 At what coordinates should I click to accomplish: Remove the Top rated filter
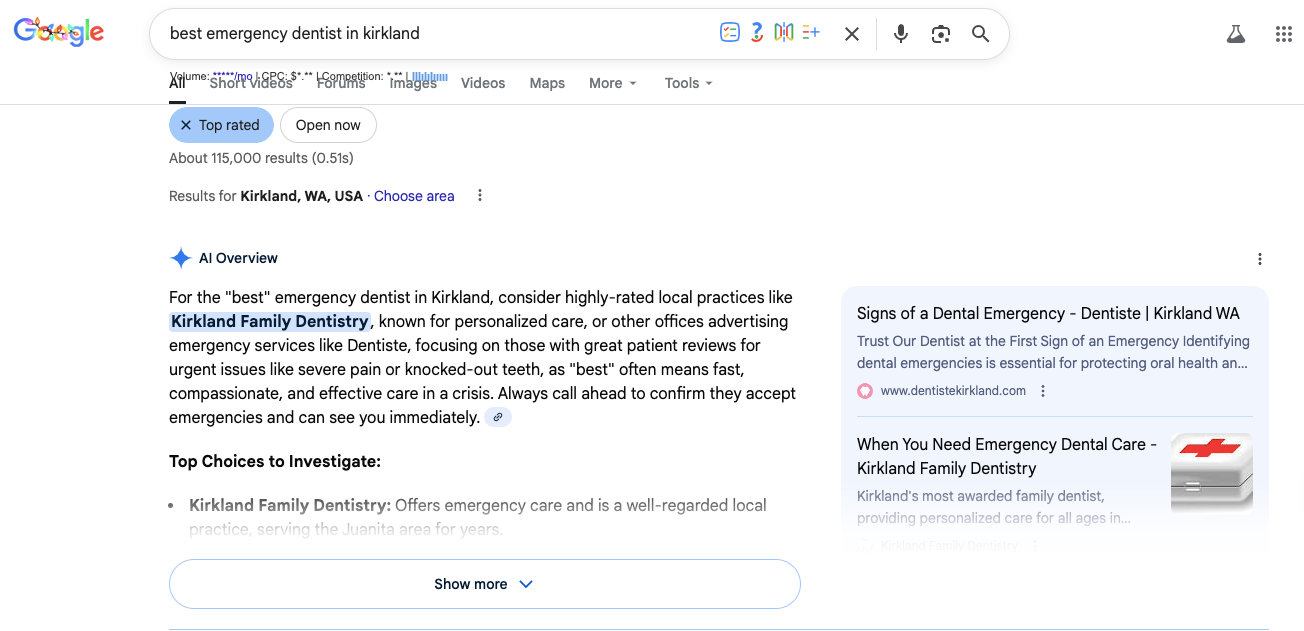186,124
